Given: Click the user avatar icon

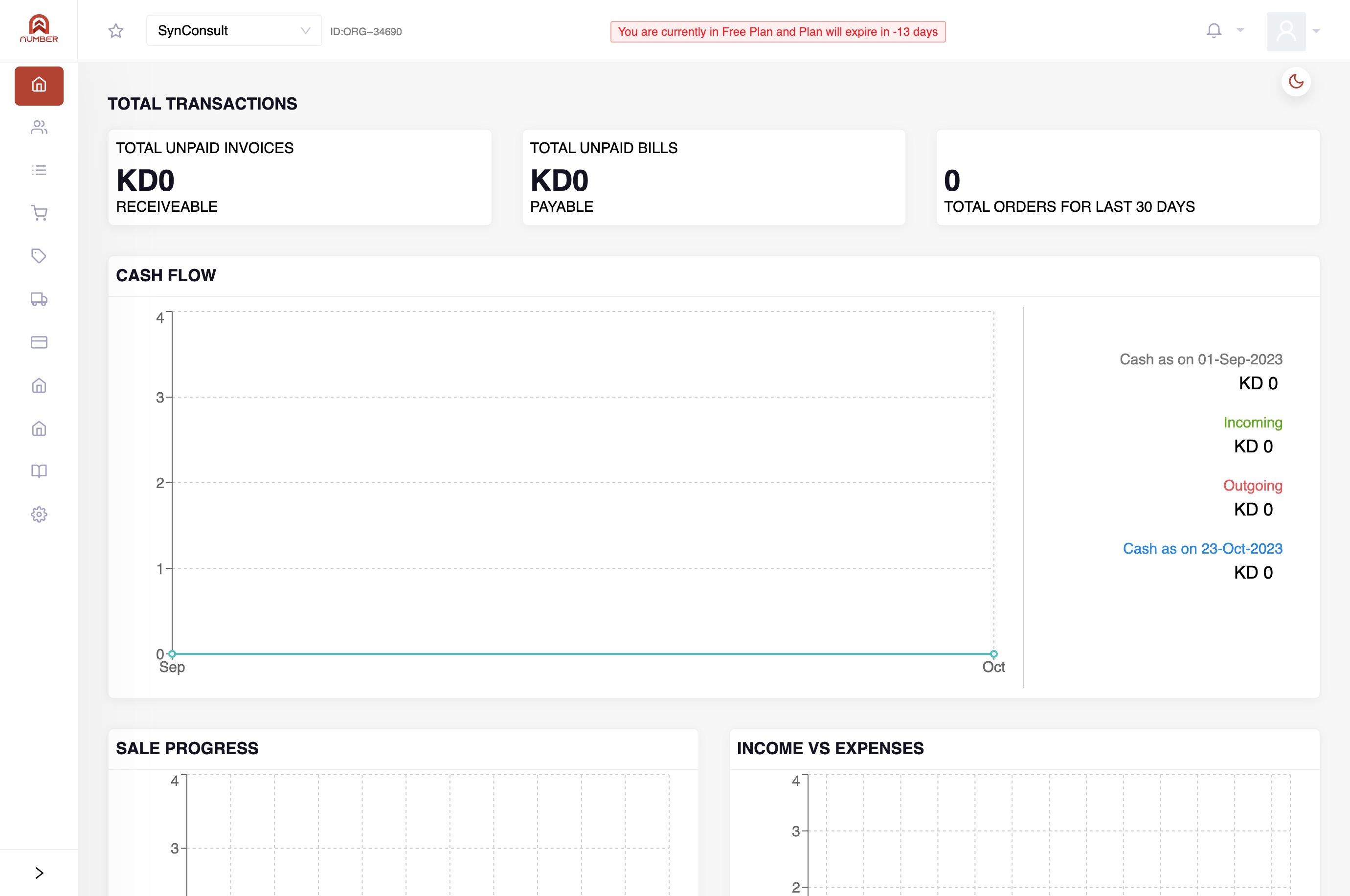Looking at the screenshot, I should click(x=1286, y=31).
